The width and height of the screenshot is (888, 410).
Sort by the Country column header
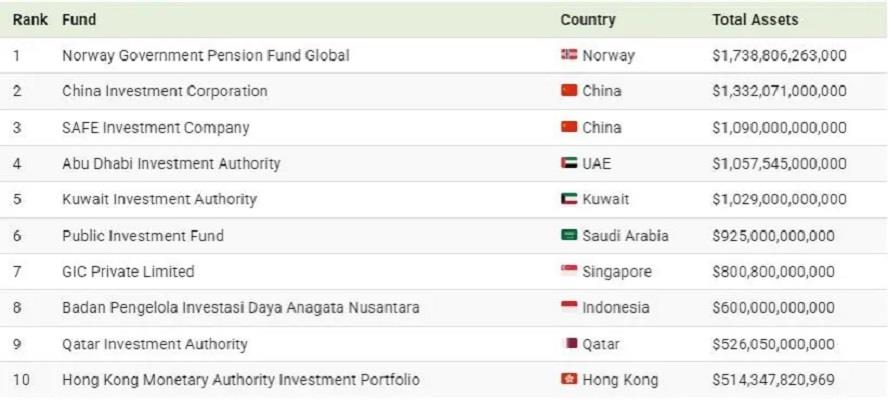[588, 20]
